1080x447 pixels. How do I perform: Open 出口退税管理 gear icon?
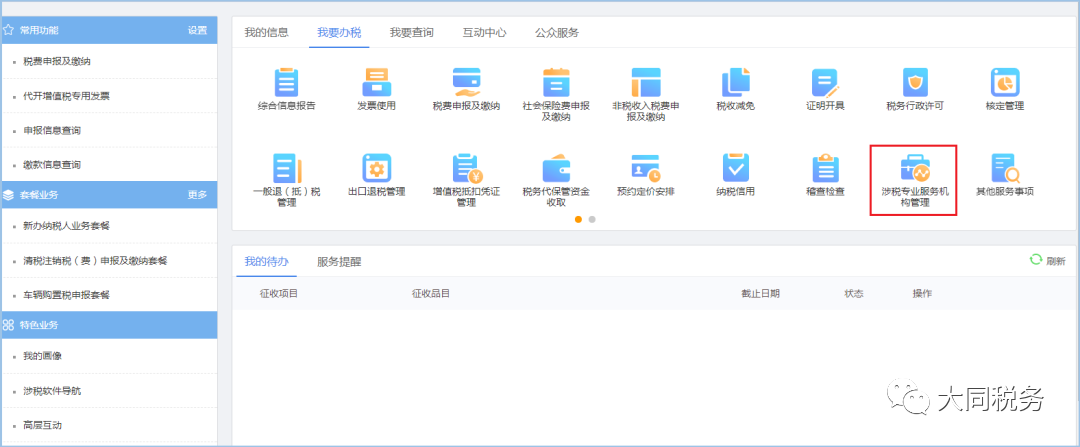[377, 168]
